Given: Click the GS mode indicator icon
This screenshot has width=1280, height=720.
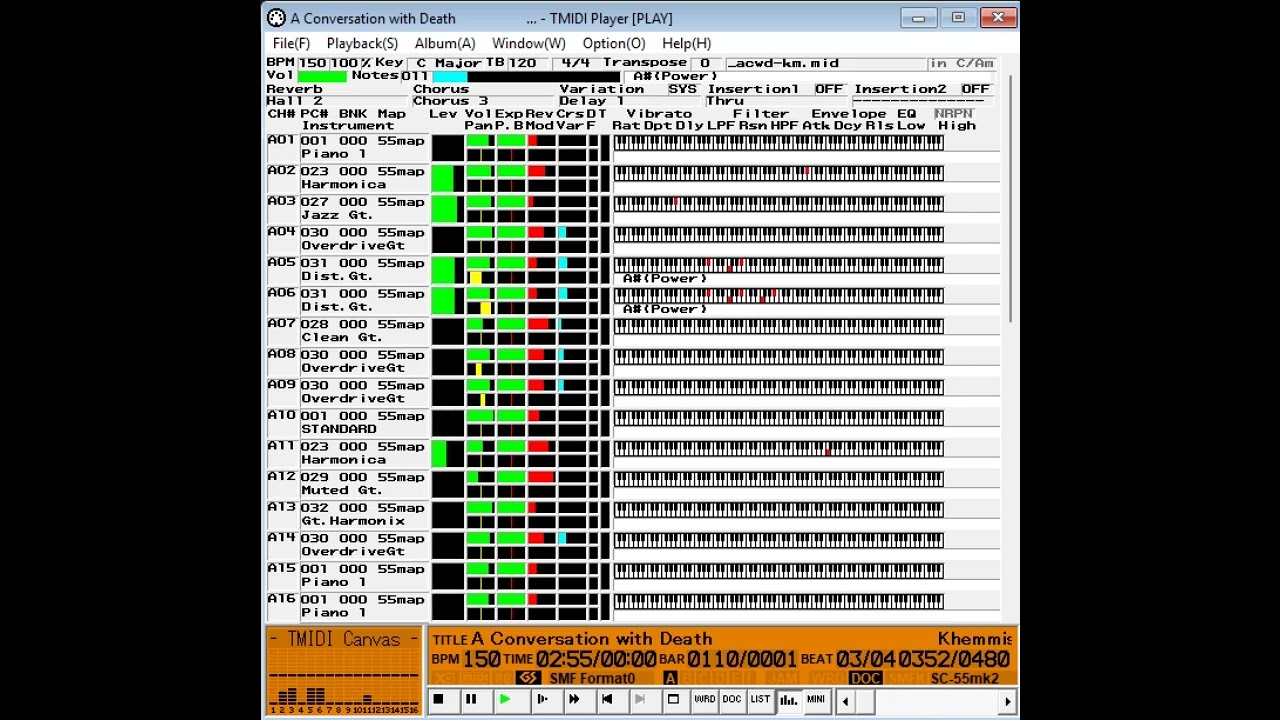Looking at the screenshot, I should [x=528, y=678].
